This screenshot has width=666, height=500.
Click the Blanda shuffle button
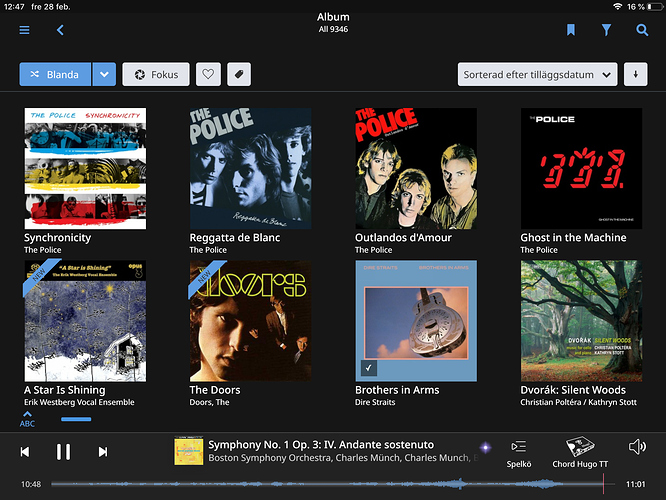pyautogui.click(x=55, y=74)
